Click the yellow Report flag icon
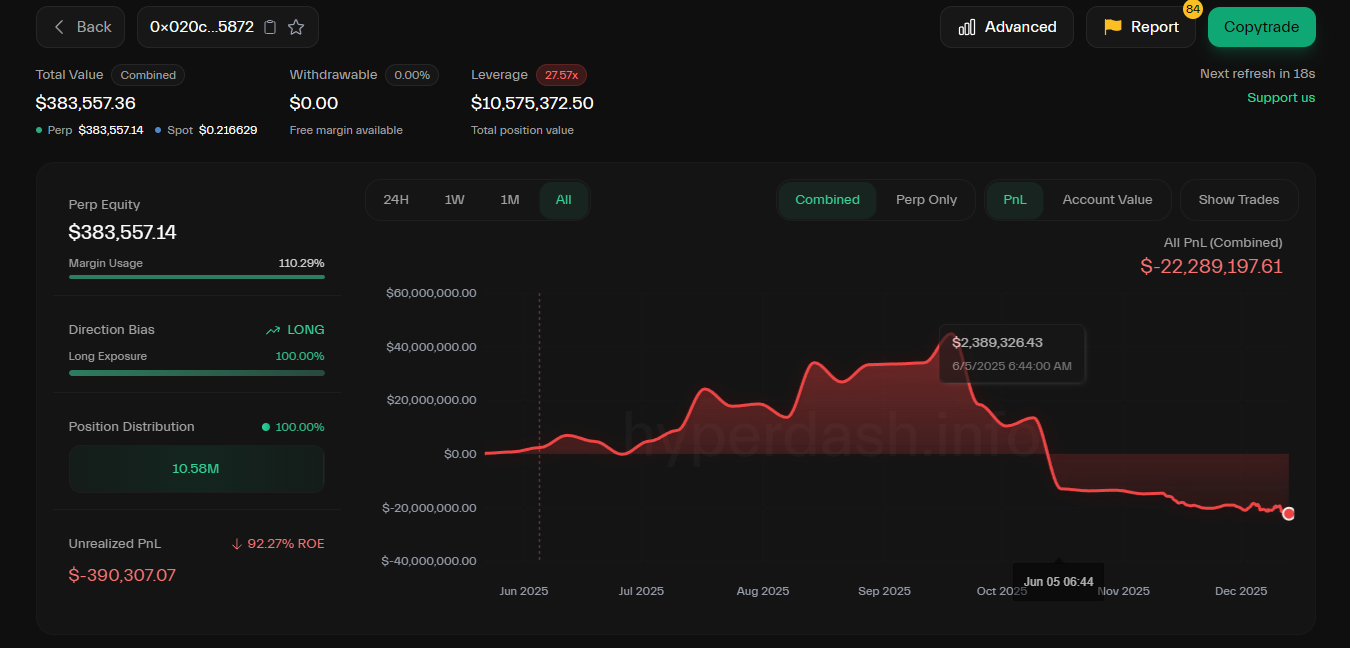The image size is (1350, 648). 1112,27
